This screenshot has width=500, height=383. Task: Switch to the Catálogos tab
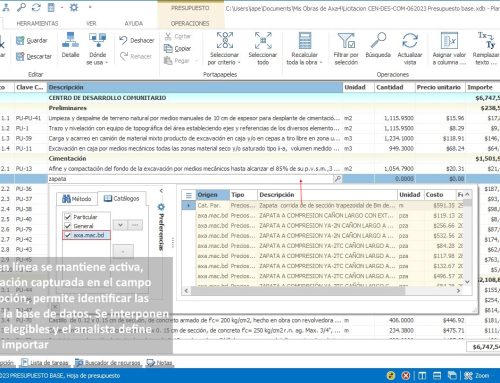click(122, 198)
